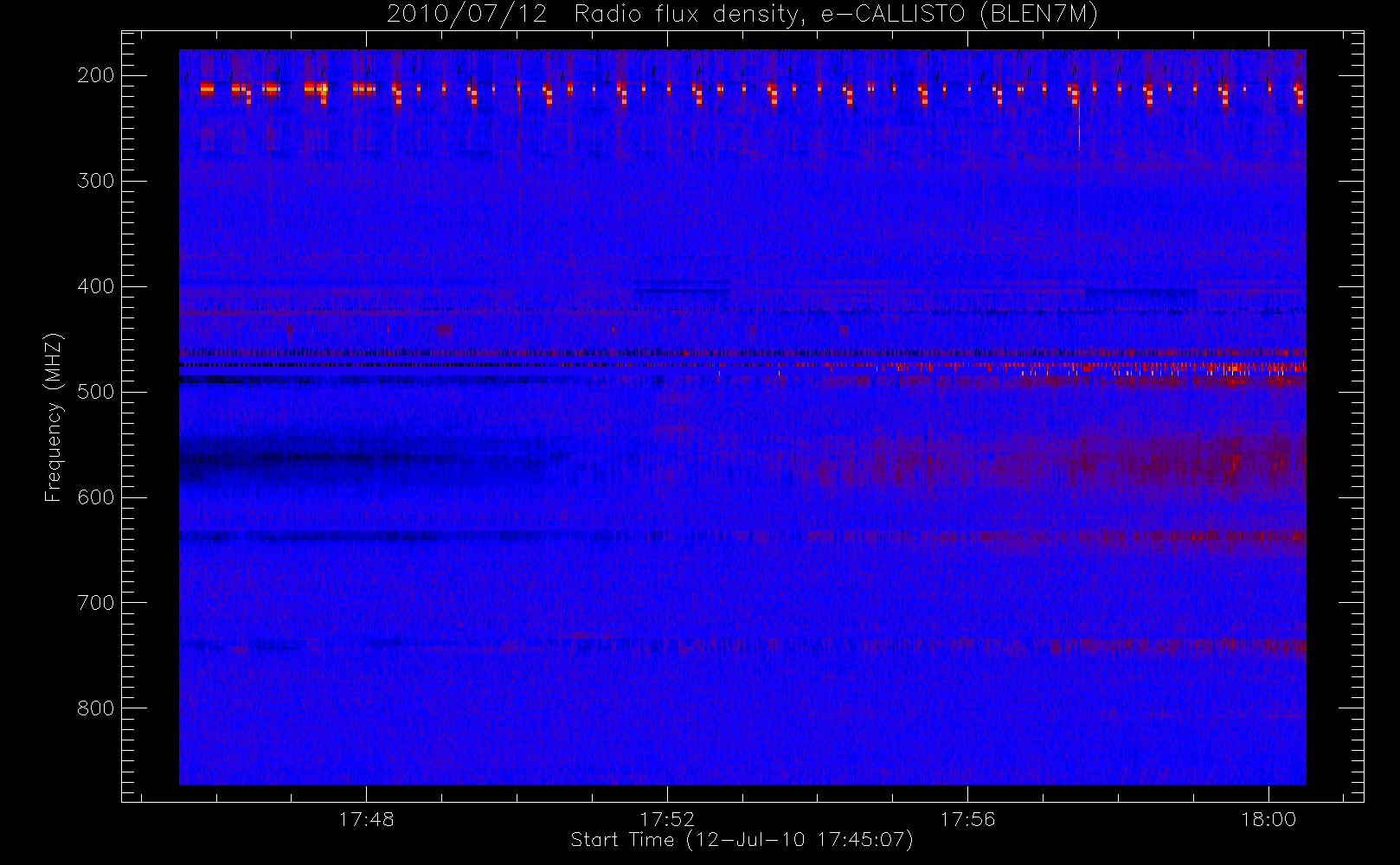
Task: Click the 700 frequency tick label
Action: coord(95,603)
